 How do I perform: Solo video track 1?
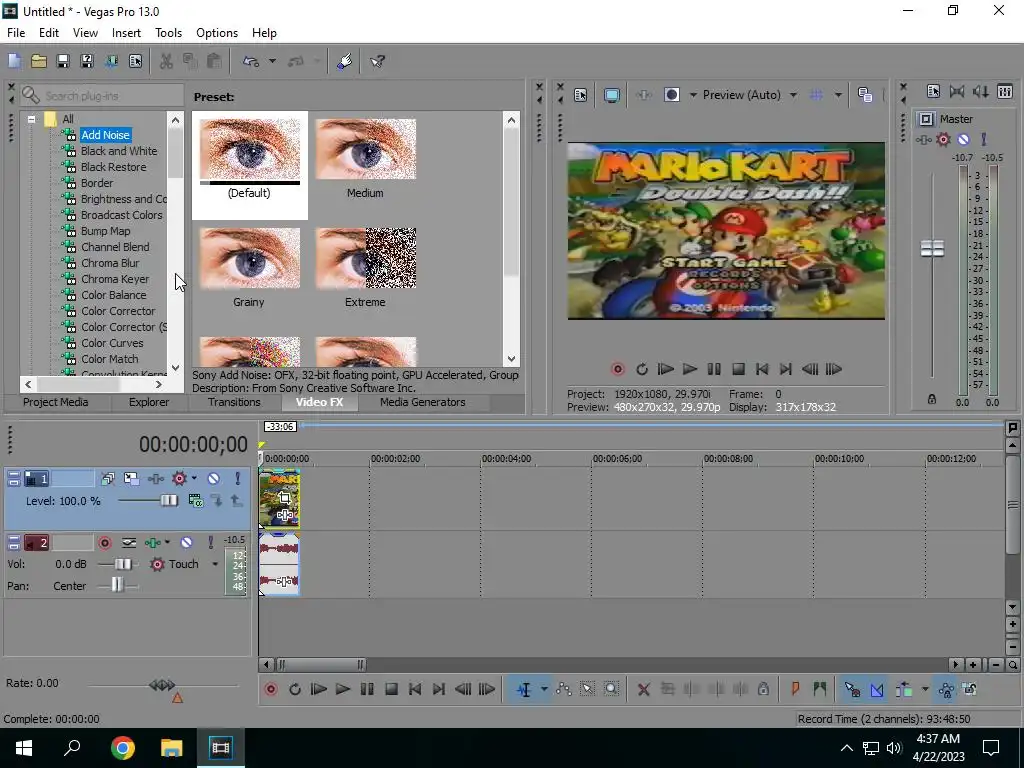tap(238, 479)
